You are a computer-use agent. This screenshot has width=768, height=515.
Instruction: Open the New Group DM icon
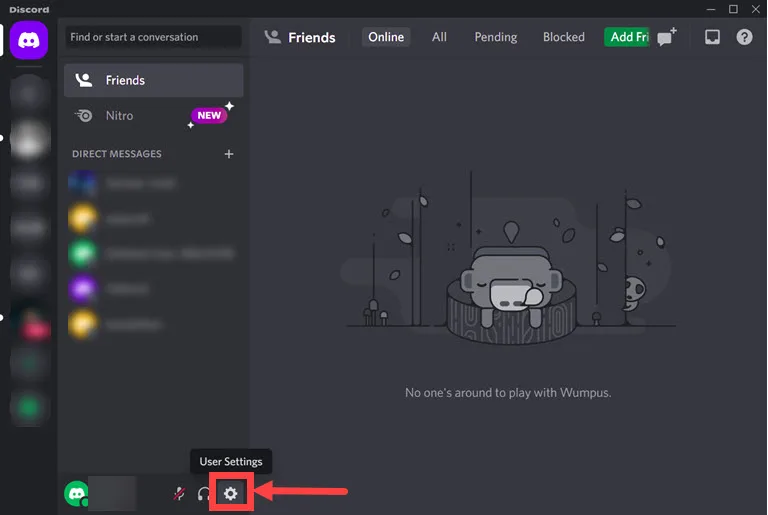667,37
